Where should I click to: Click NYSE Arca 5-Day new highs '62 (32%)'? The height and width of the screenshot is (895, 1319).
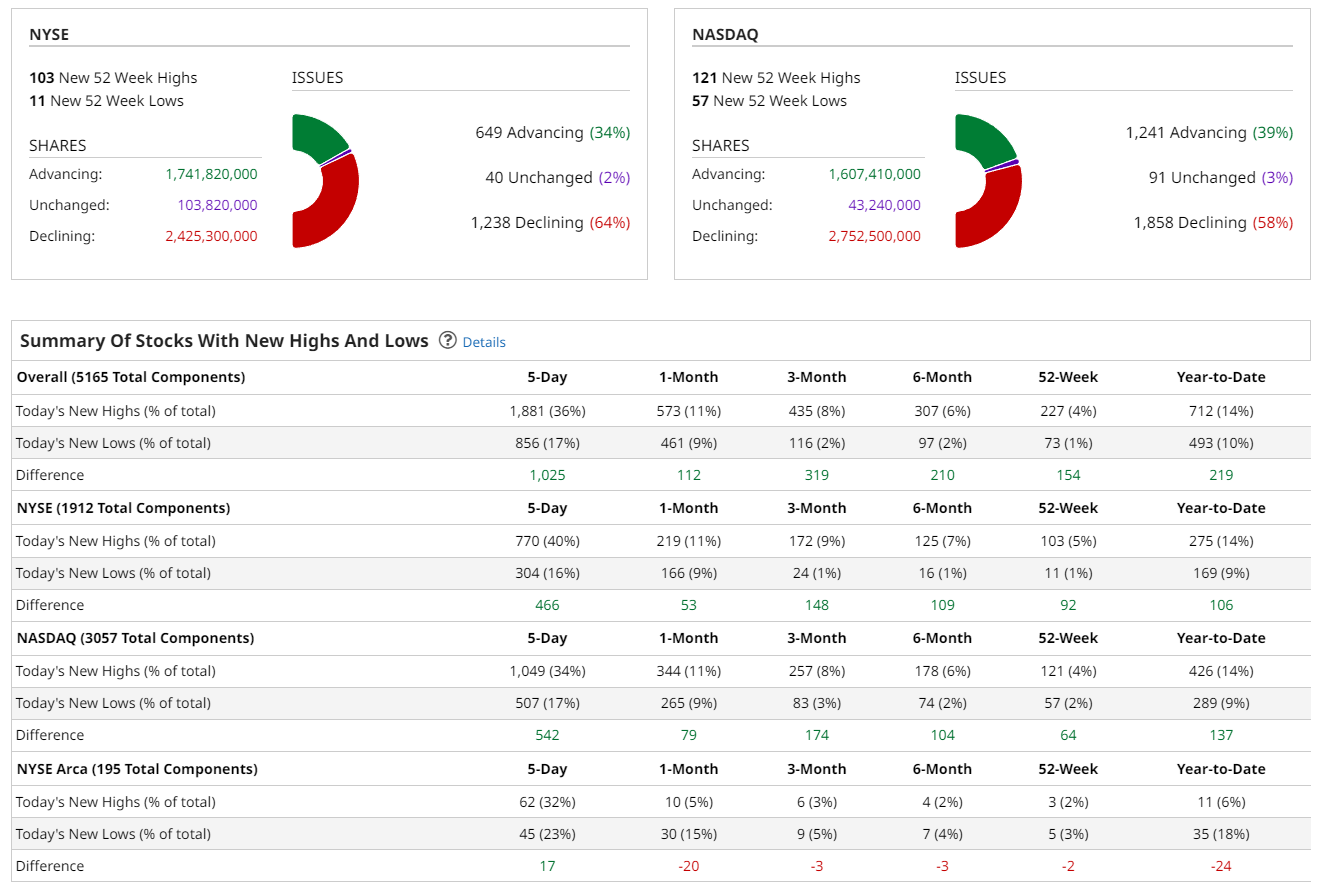click(547, 802)
